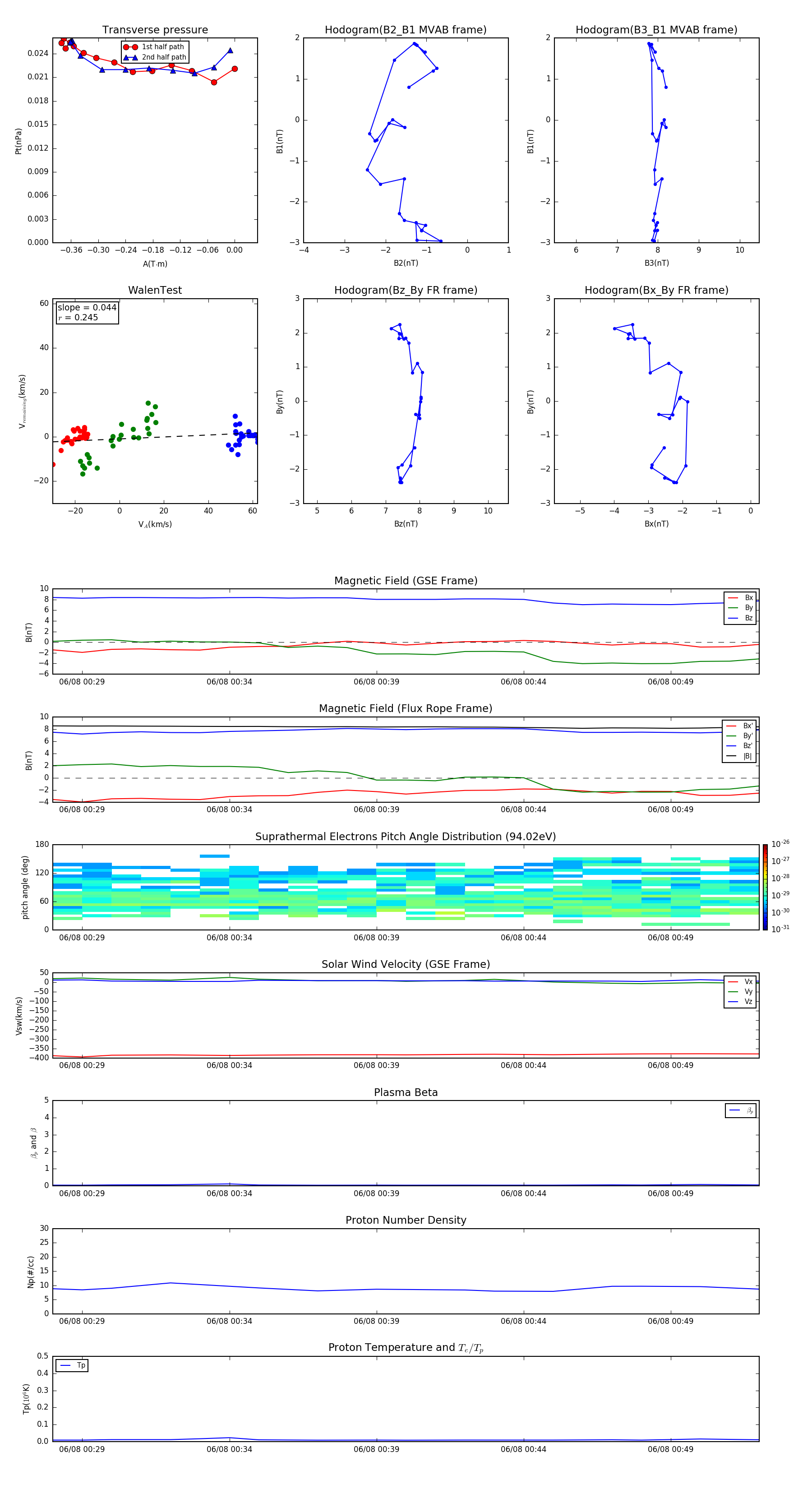Click the Bx entry in the GSE legend
This screenshot has height=1489, width=812.
pyautogui.click(x=740, y=598)
